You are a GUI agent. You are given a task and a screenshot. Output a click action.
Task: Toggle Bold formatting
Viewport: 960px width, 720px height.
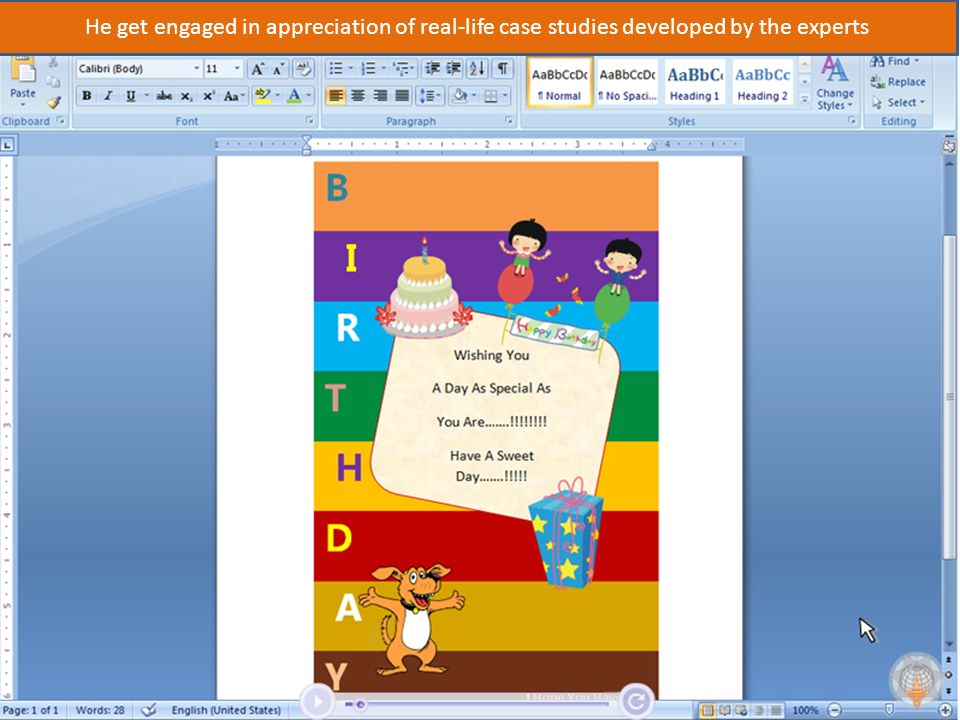click(87, 96)
